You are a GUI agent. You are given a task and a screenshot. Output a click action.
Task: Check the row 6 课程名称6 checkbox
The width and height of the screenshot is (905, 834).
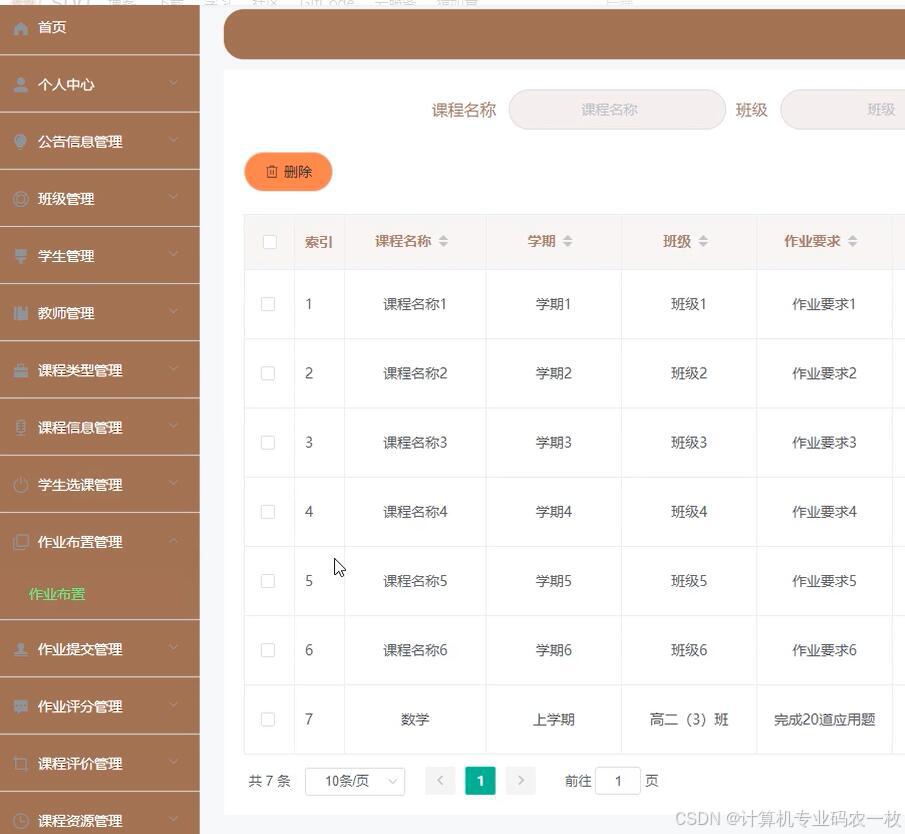[x=268, y=650]
